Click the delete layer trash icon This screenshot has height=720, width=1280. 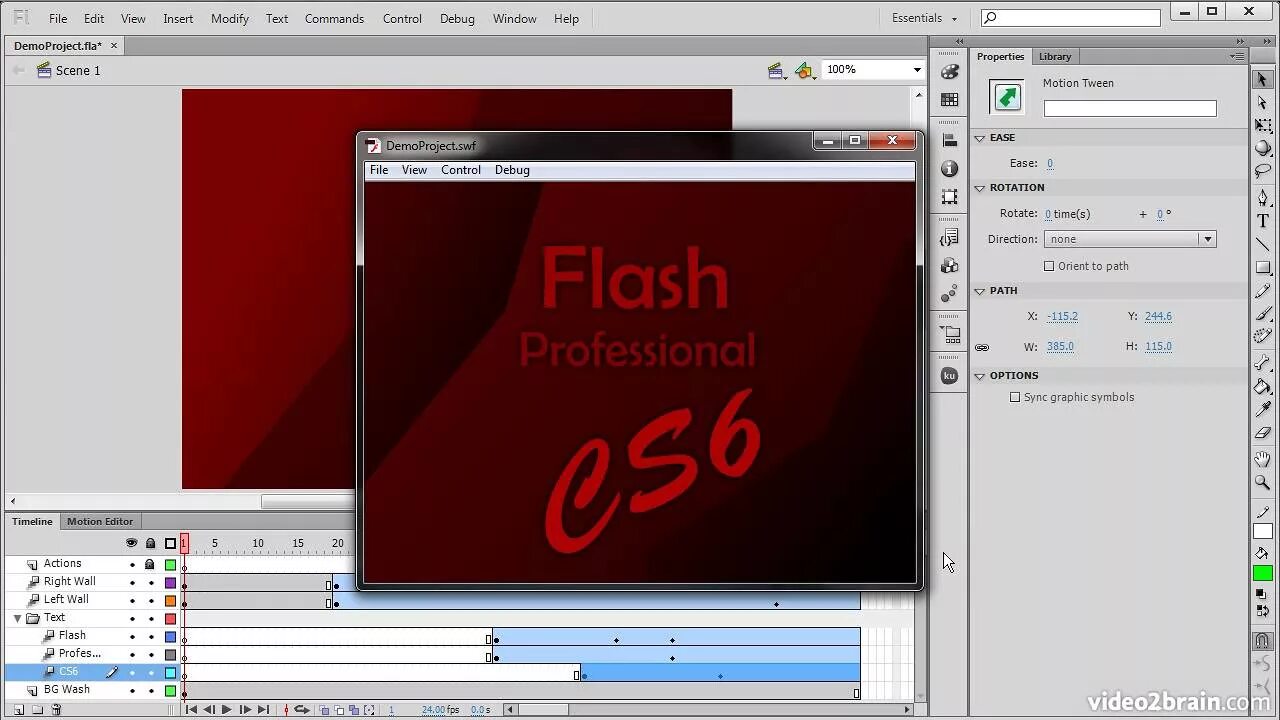(56, 710)
